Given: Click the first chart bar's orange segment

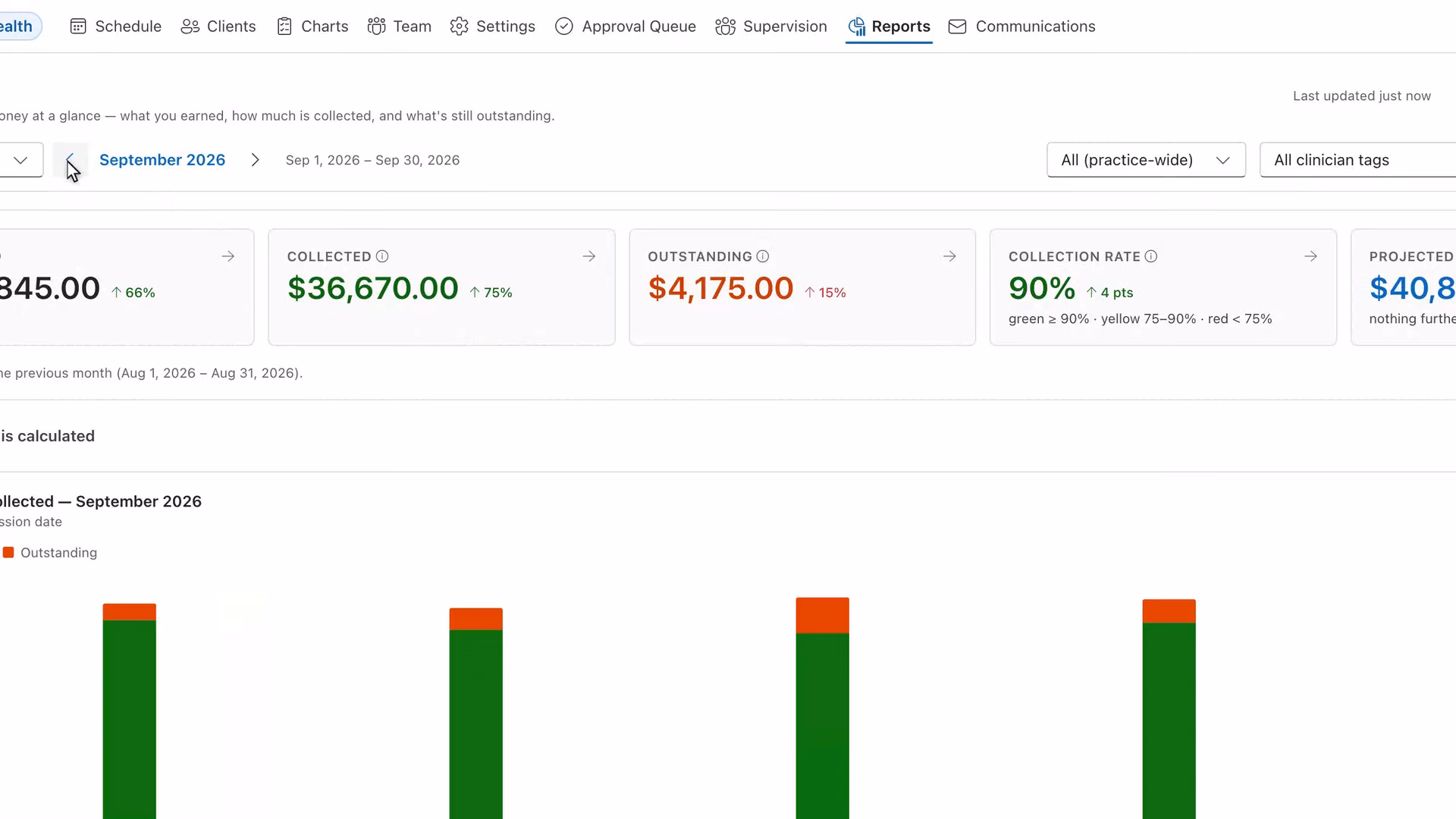Looking at the screenshot, I should pyautogui.click(x=130, y=612).
